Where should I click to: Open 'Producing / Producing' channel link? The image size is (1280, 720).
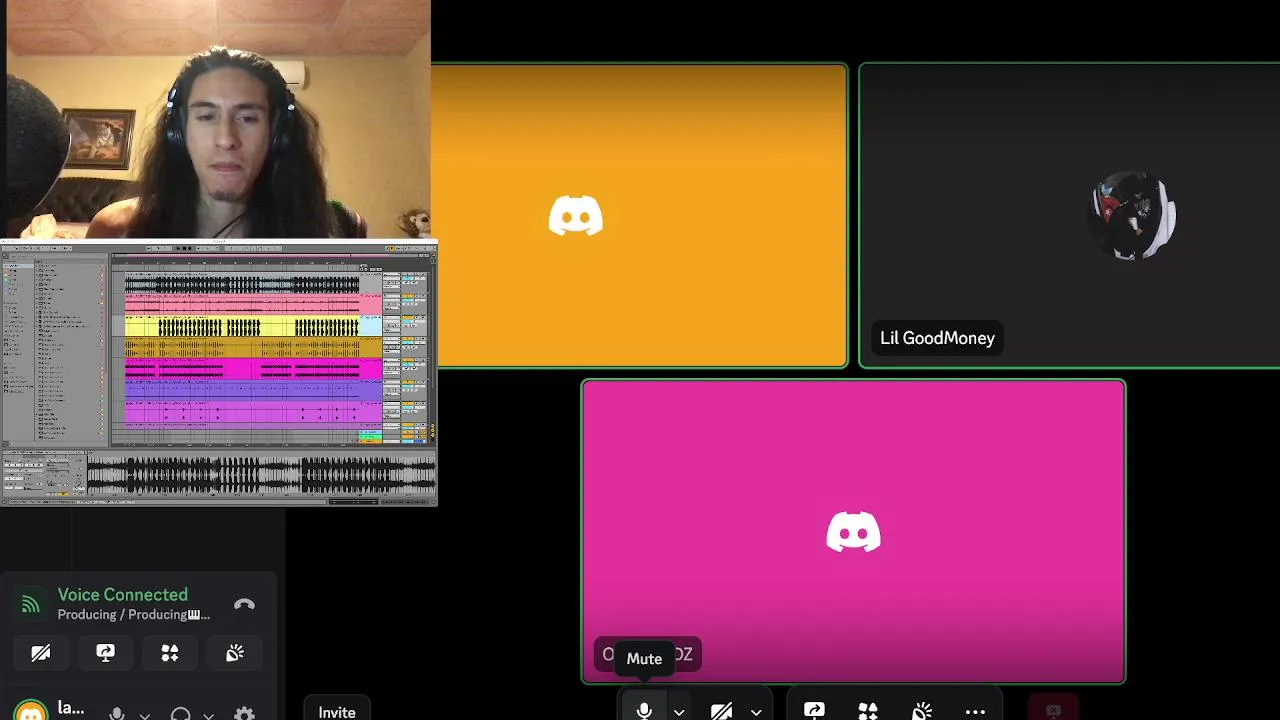click(x=134, y=615)
